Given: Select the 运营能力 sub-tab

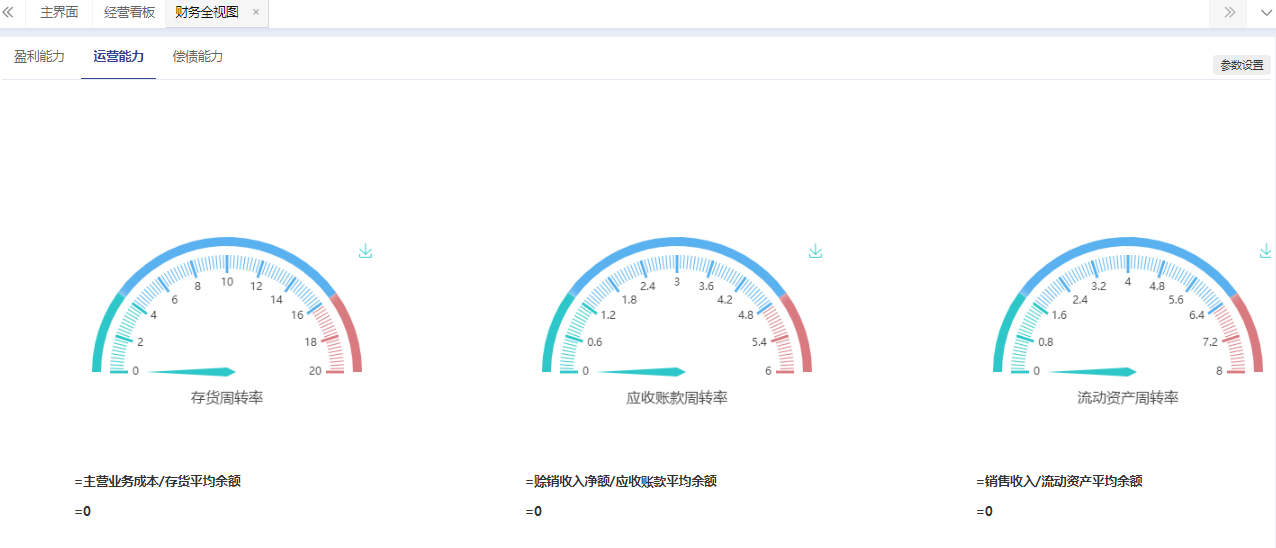Looking at the screenshot, I should click(x=119, y=57).
